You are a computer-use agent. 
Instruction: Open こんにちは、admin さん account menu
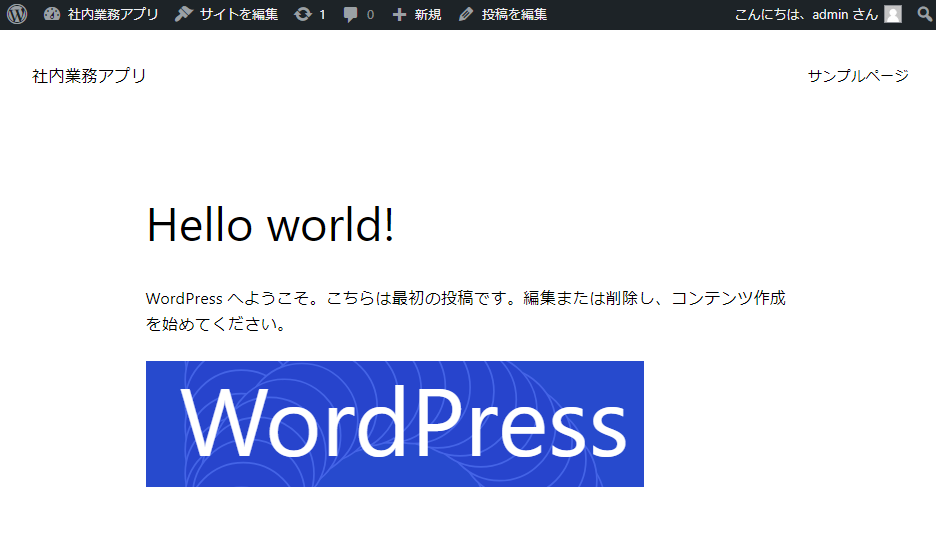[x=818, y=14]
